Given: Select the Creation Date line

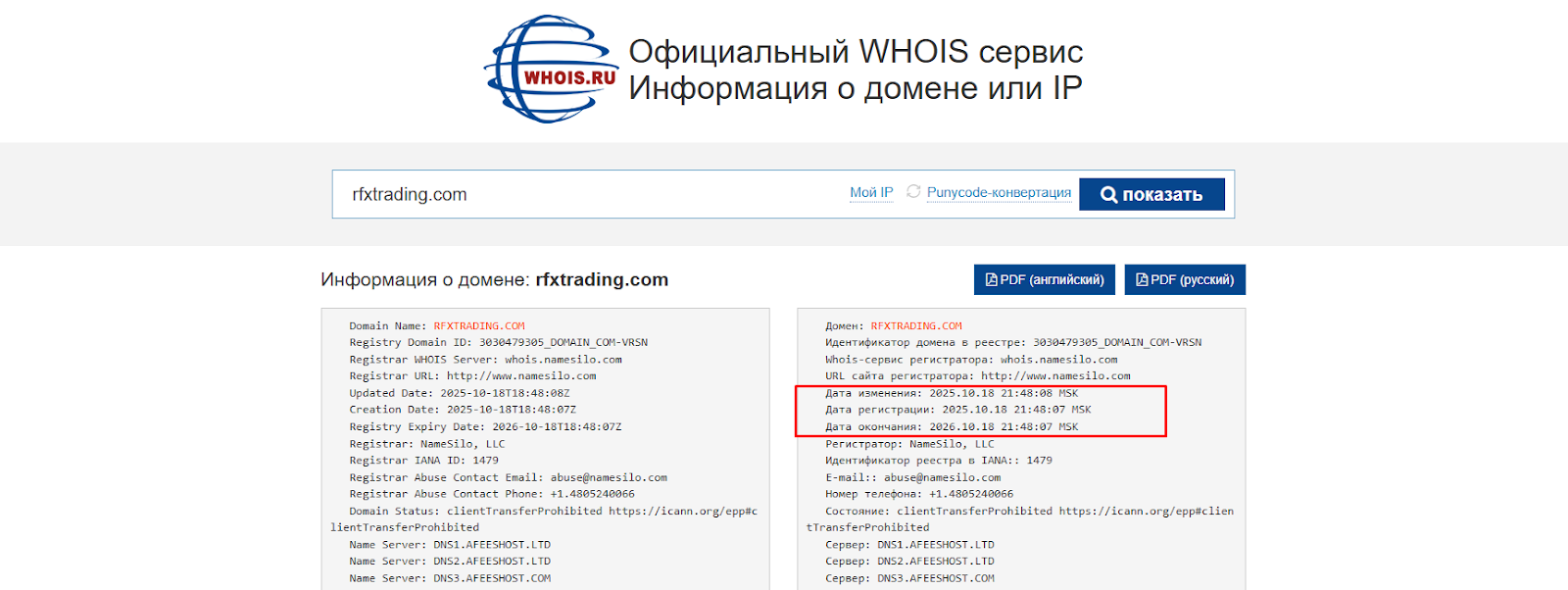Looking at the screenshot, I should point(463,410).
